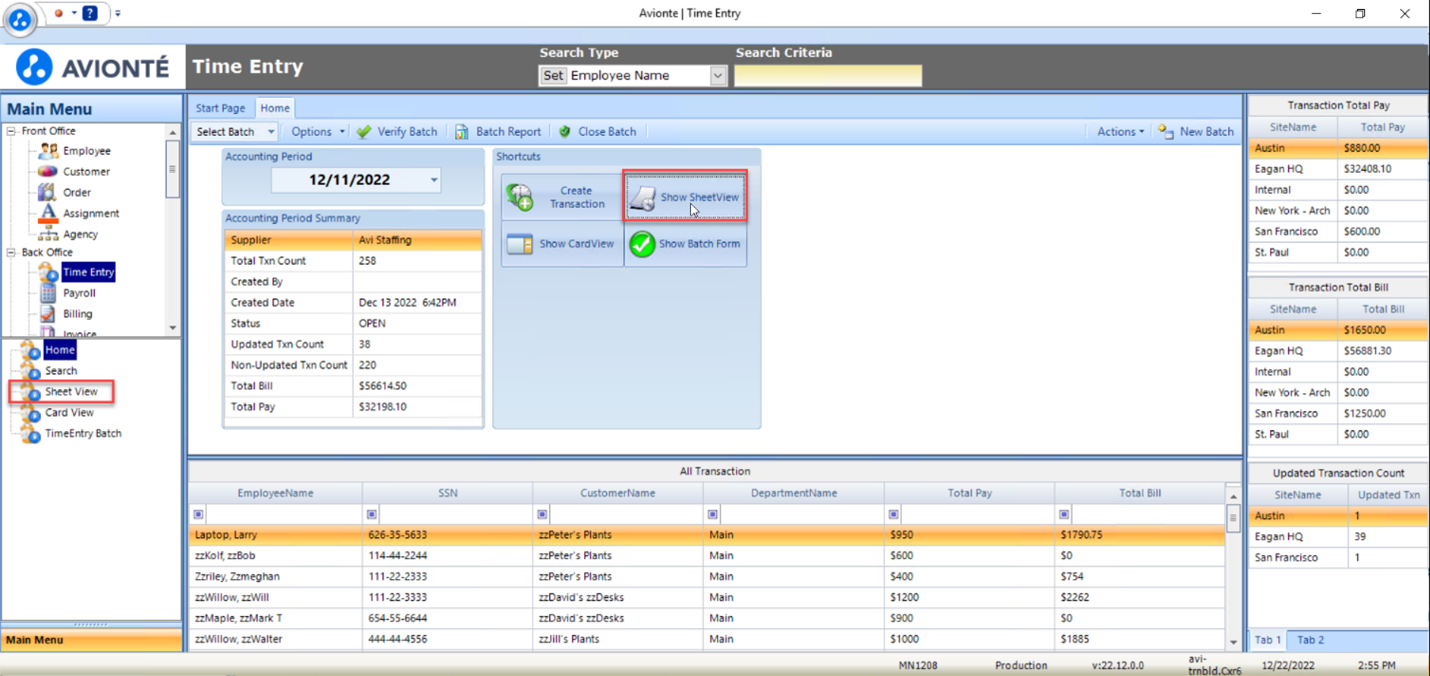The image size is (1430, 676).
Task: Sort by the SSN column header
Action: 448,493
